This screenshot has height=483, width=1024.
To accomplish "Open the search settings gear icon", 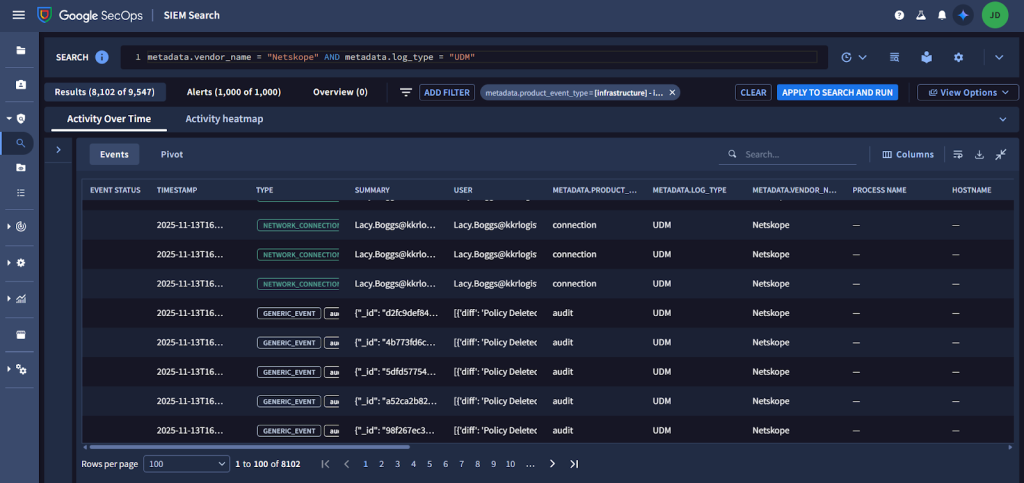I will 958,57.
